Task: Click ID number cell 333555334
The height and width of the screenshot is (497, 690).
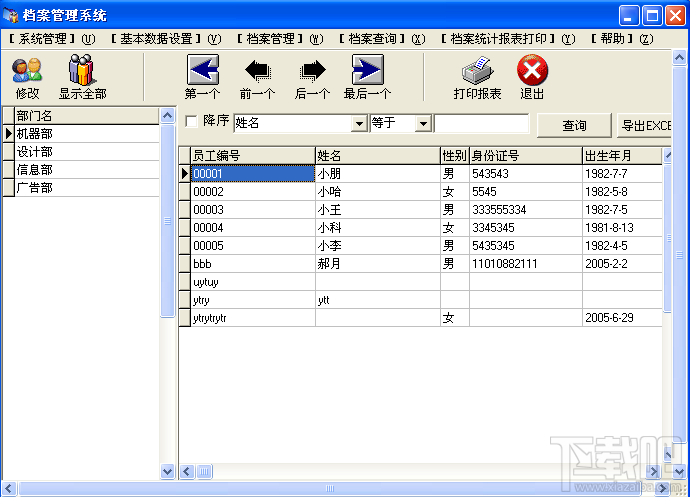Action: pyautogui.click(x=526, y=210)
